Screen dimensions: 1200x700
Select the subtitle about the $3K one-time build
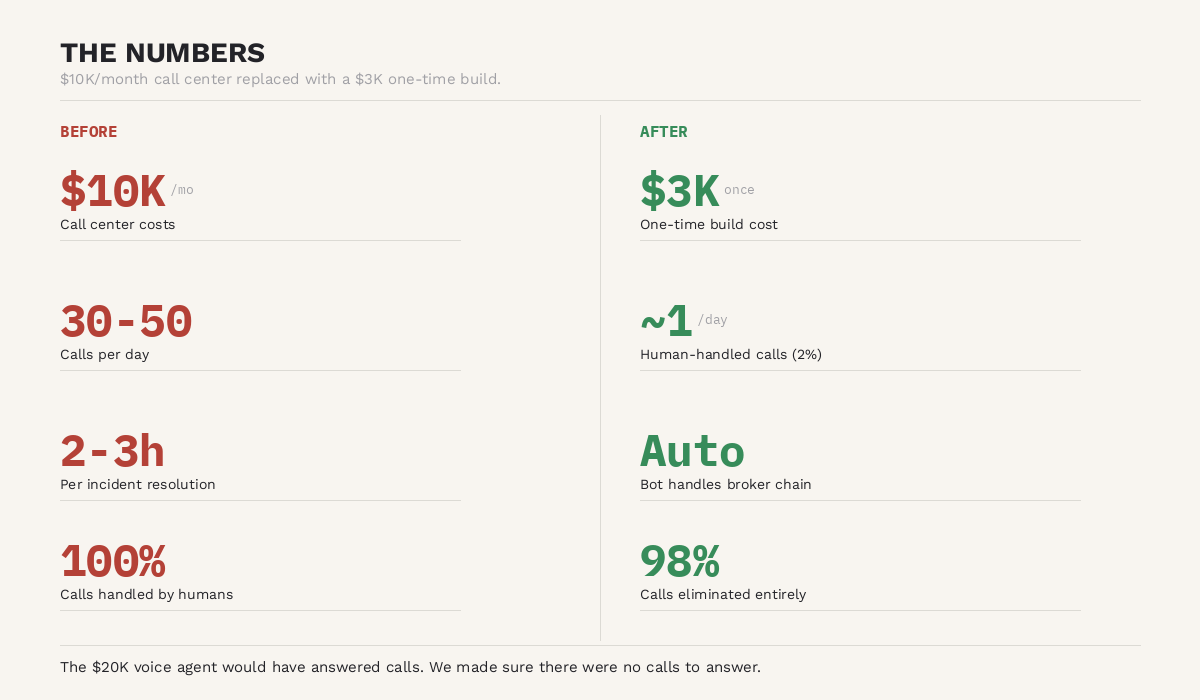[x=280, y=79]
